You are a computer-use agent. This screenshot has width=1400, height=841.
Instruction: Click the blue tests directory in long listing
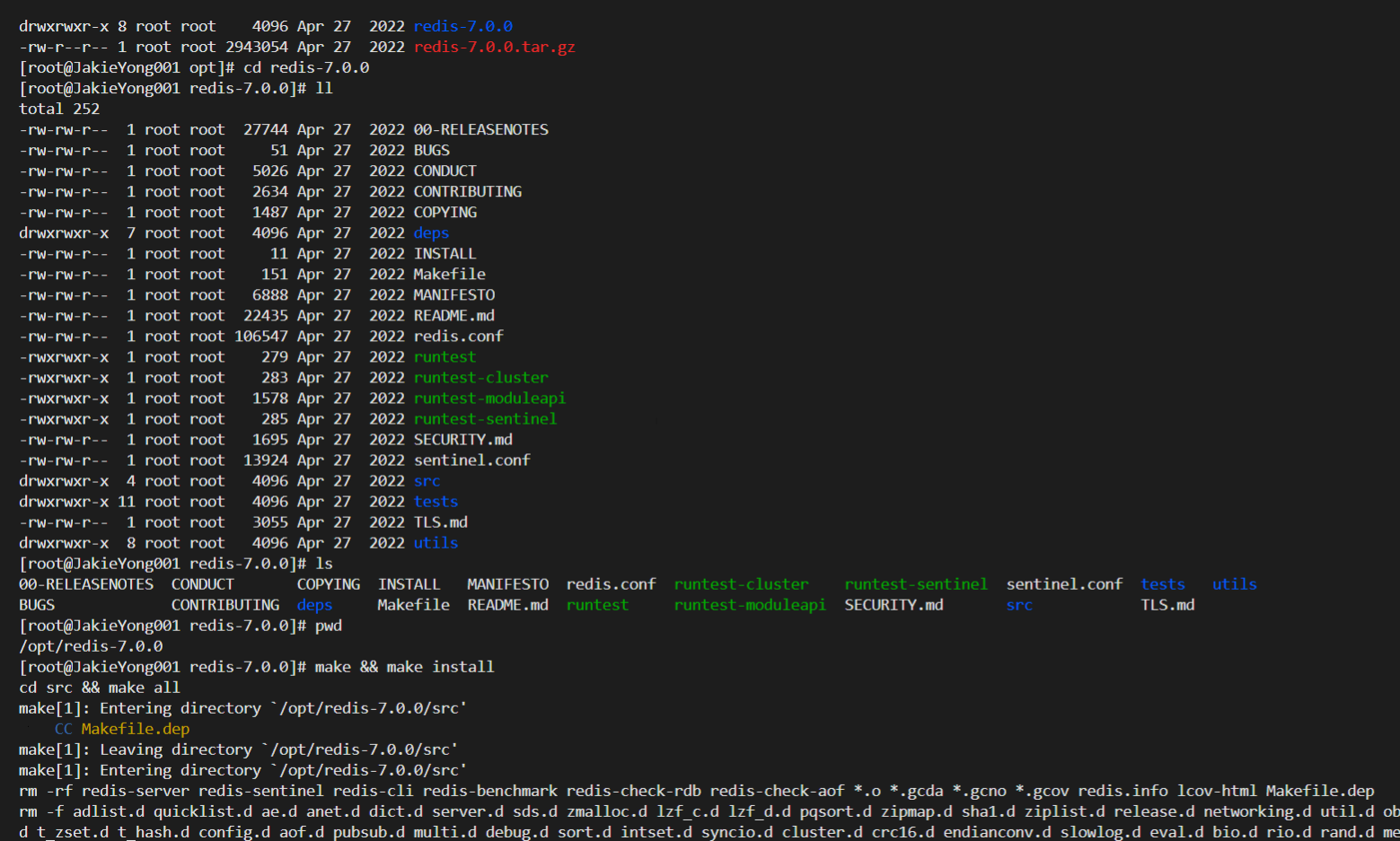[436, 501]
